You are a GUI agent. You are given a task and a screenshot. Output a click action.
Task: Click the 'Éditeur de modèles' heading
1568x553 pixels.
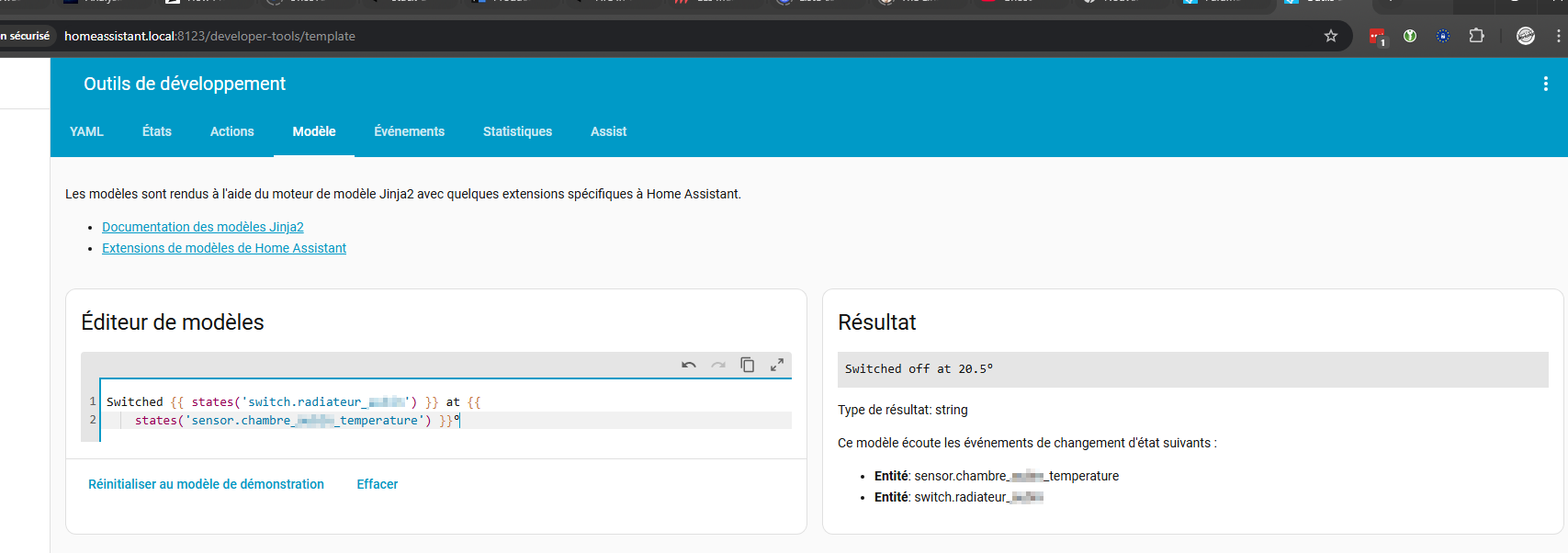point(173,322)
